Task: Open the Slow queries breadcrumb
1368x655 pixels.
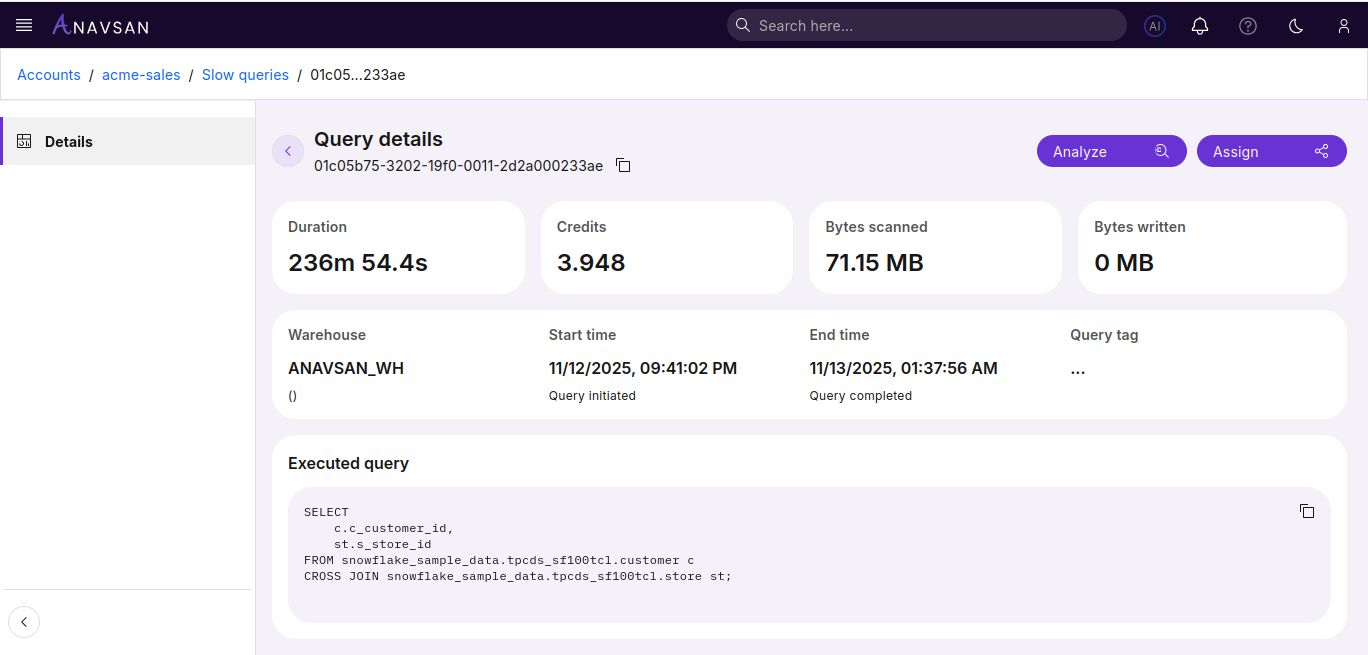Action: tap(245, 74)
